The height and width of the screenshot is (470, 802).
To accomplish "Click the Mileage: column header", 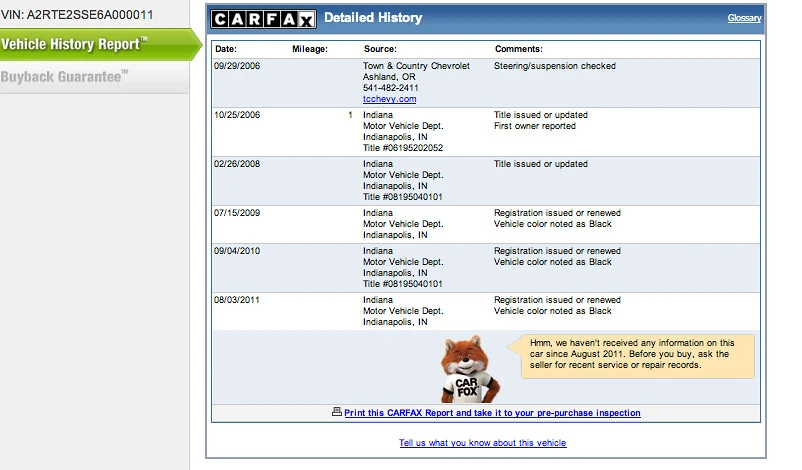I will pos(310,49).
